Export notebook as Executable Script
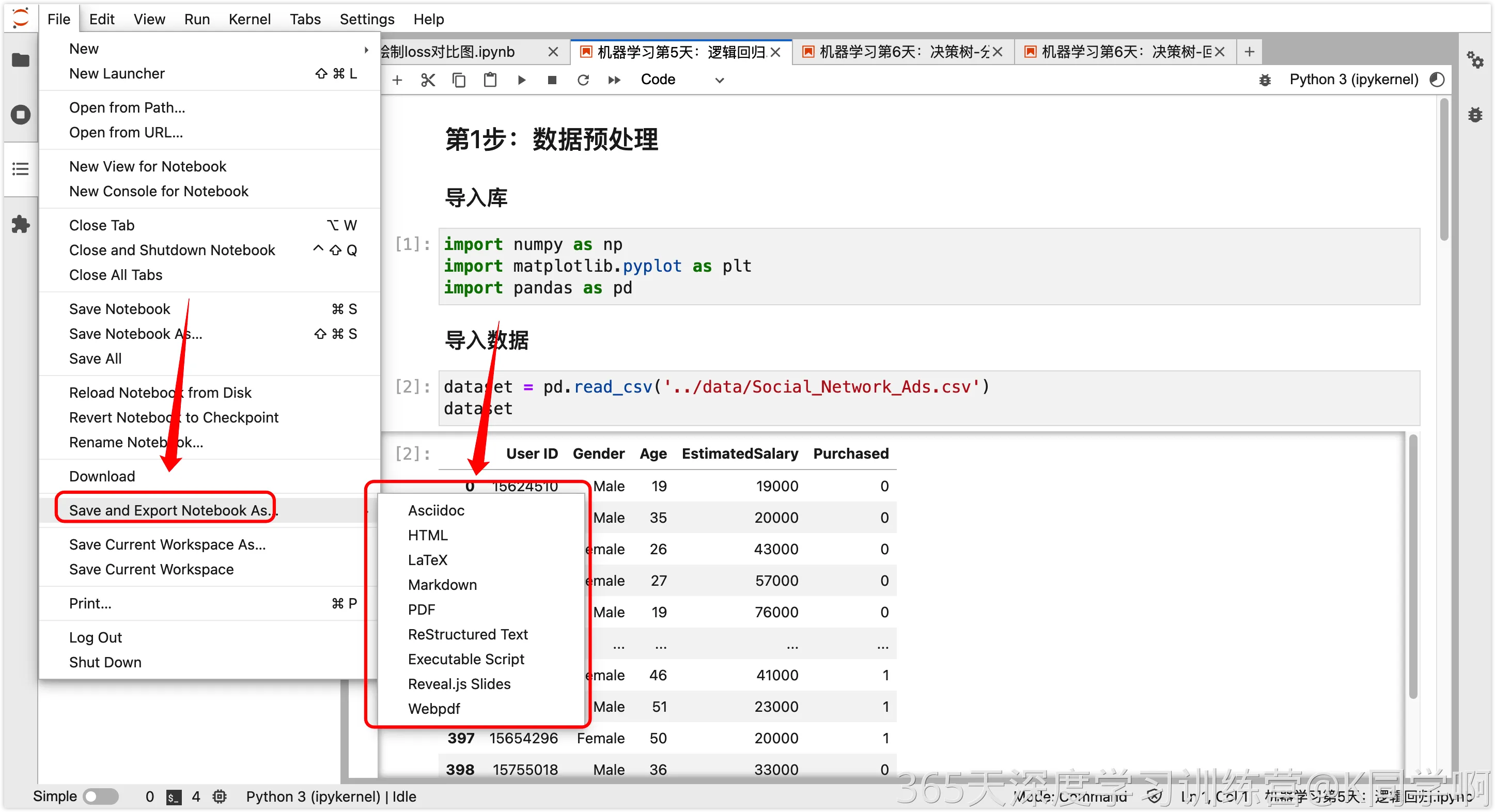 click(x=480, y=659)
